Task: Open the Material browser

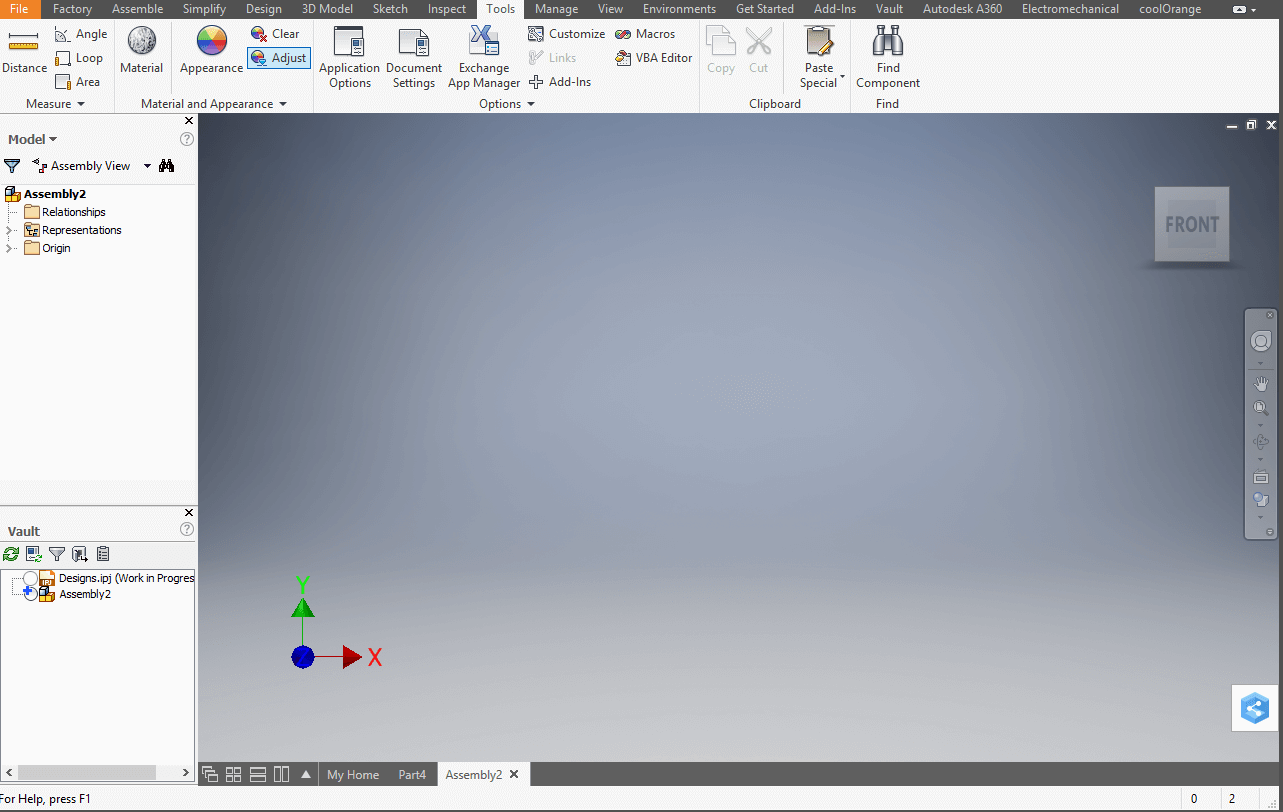Action: click(x=141, y=50)
